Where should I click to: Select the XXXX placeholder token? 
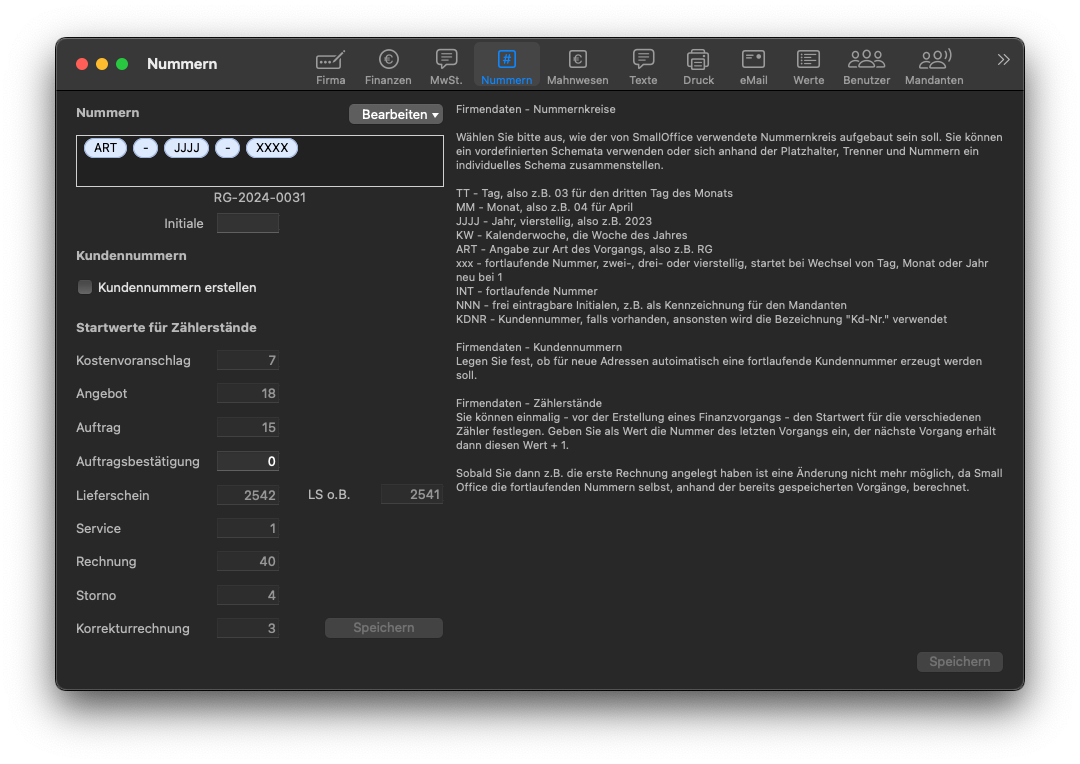tap(271, 148)
